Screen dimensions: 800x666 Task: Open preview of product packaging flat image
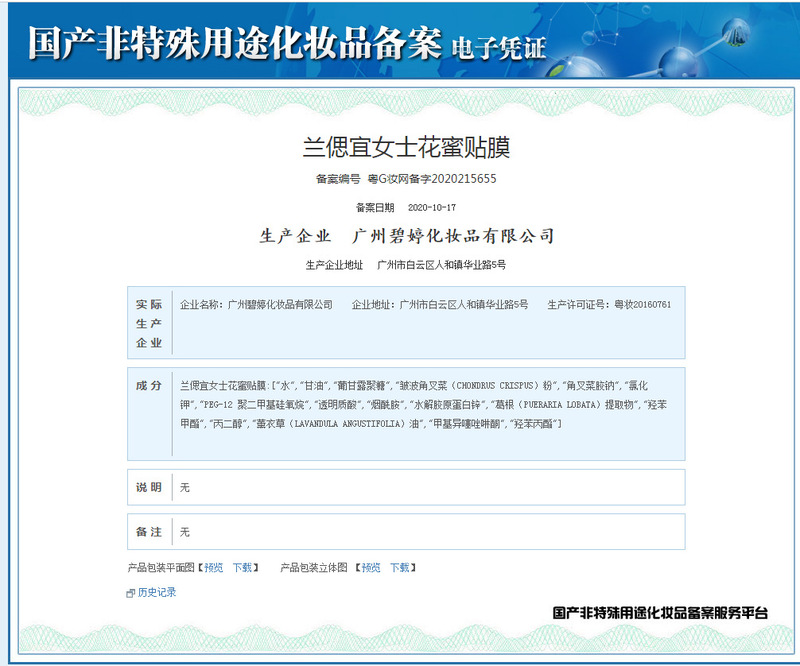(214, 568)
